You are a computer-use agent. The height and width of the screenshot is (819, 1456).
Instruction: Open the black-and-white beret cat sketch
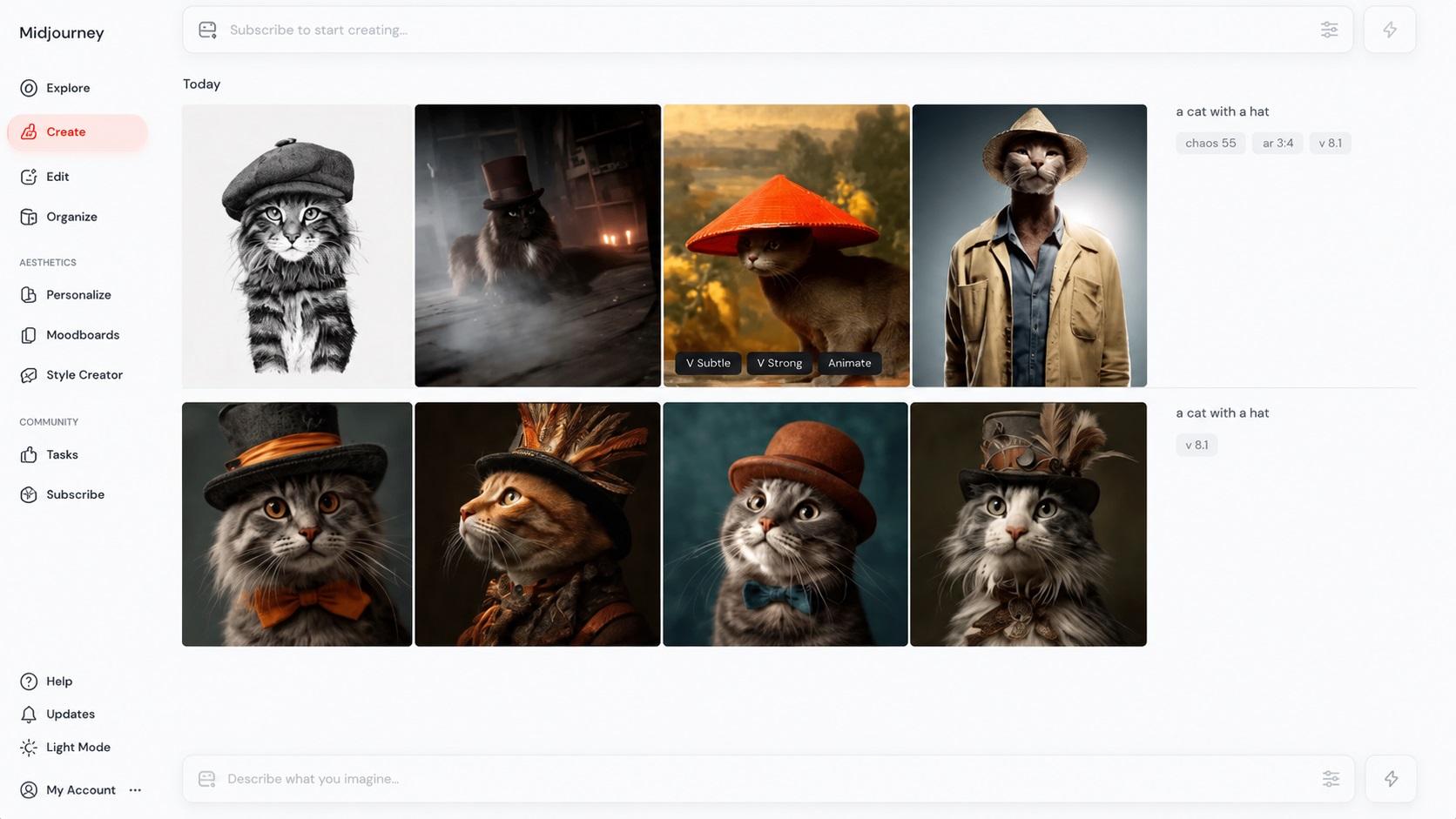coord(297,245)
